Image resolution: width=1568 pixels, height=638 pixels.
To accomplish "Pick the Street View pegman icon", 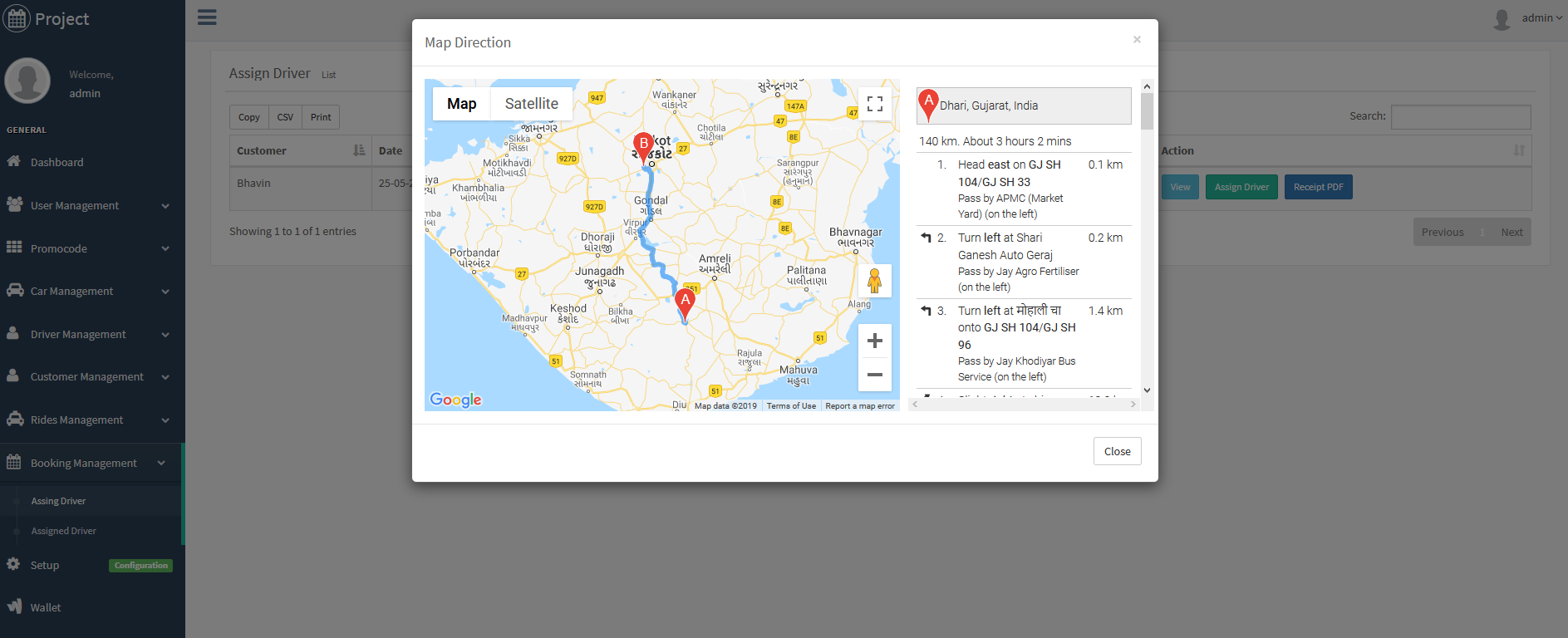I will pyautogui.click(x=875, y=281).
